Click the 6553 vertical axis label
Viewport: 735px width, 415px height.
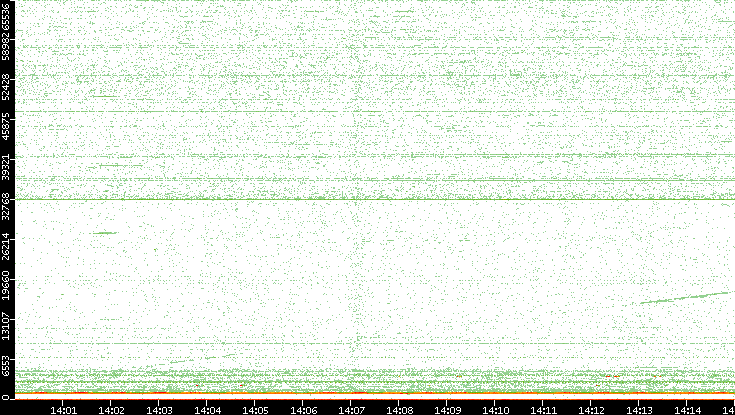pyautogui.click(x=5, y=367)
